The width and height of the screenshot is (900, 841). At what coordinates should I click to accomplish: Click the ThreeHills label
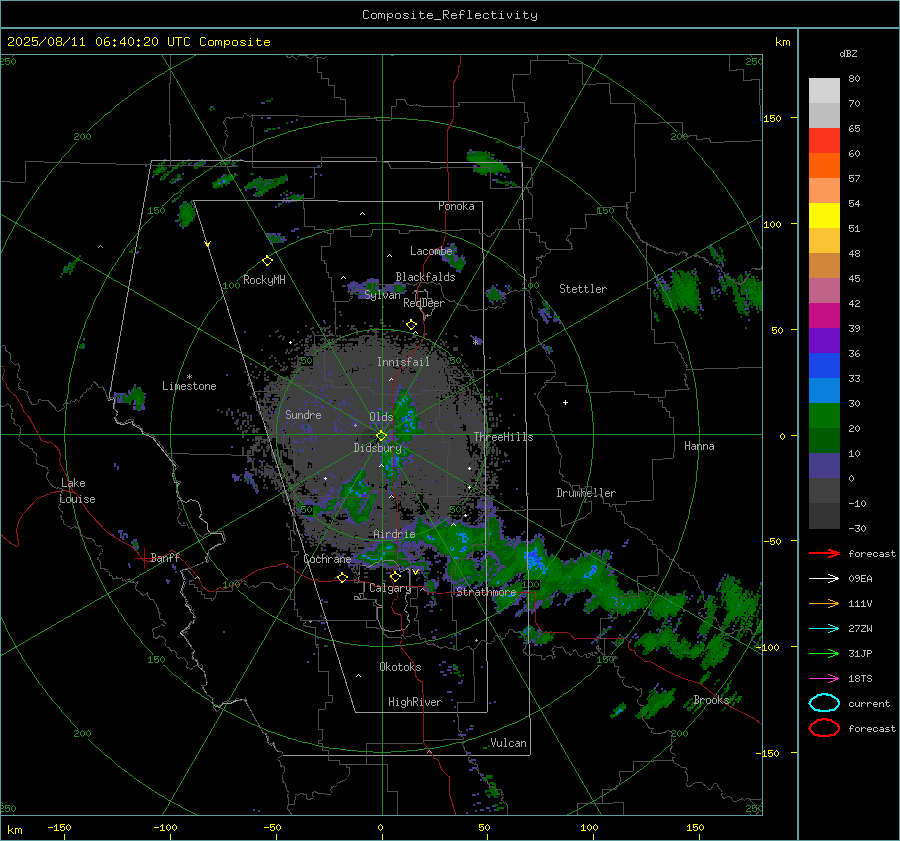pyautogui.click(x=503, y=437)
